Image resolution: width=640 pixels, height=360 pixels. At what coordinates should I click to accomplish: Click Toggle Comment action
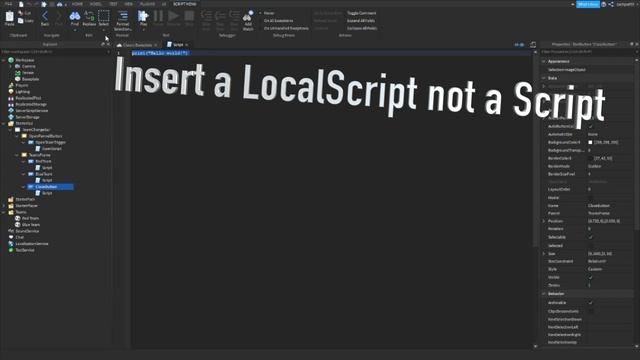click(362, 13)
